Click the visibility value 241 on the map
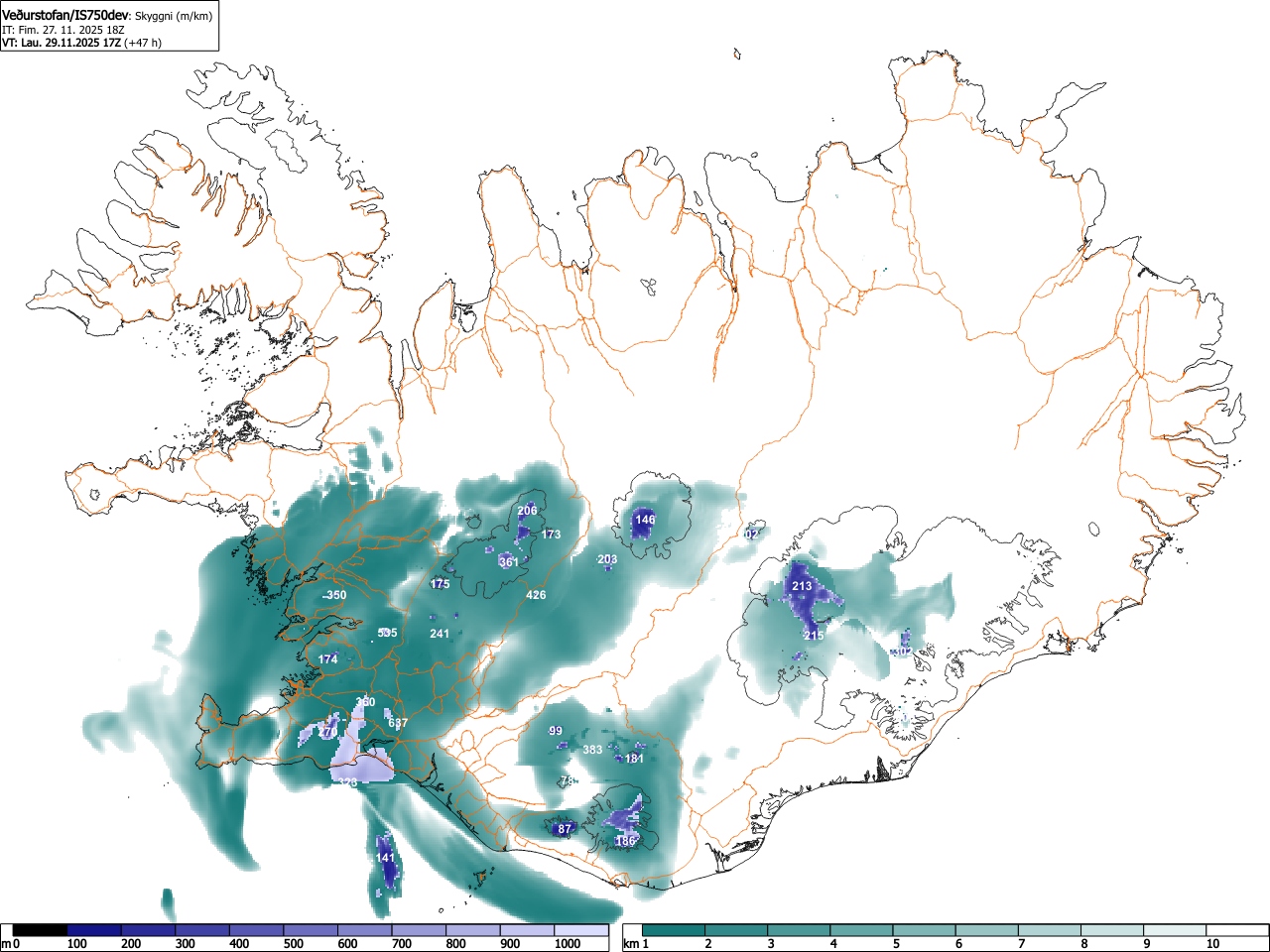Screen dimensions: 1270x952 tap(440, 634)
